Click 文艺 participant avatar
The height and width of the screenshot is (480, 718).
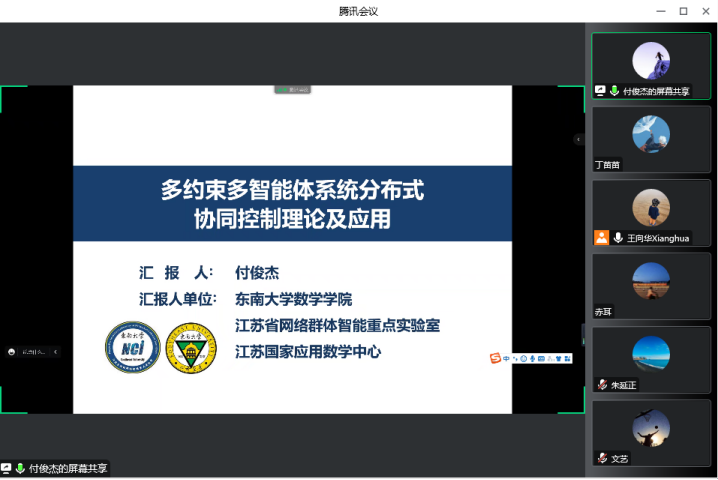pyautogui.click(x=651, y=428)
